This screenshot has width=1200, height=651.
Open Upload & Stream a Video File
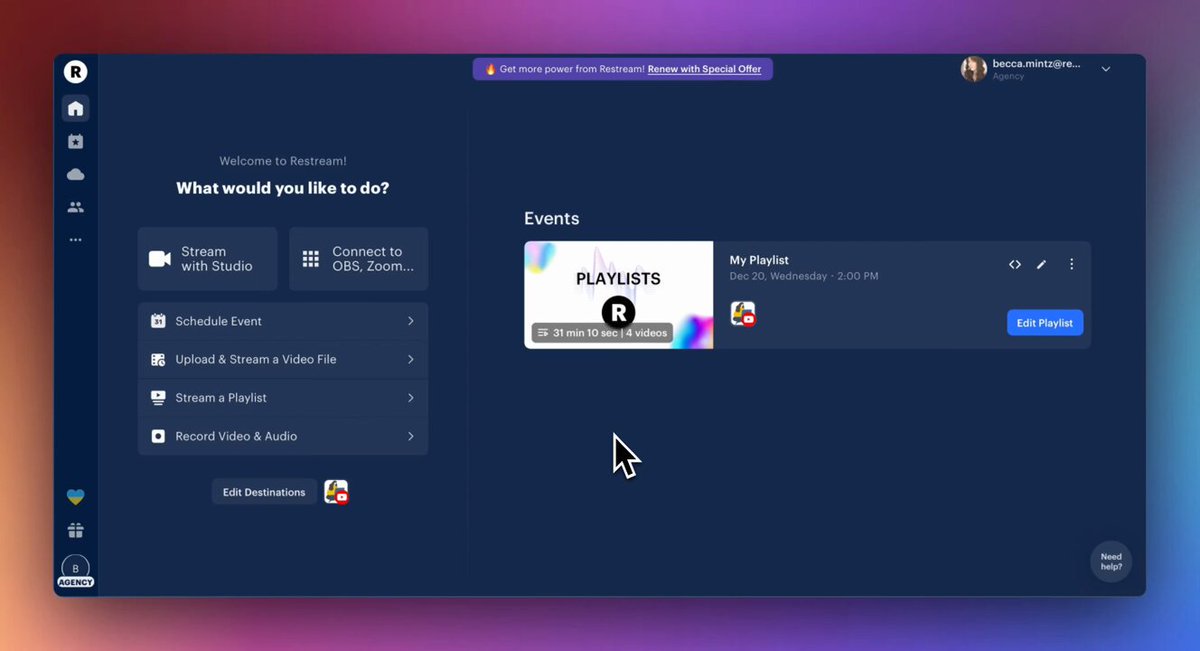click(283, 359)
